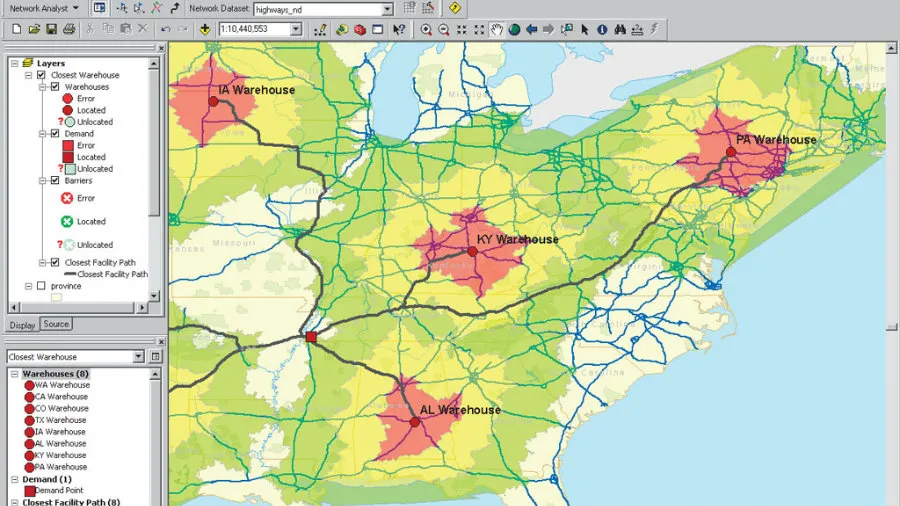Image resolution: width=900 pixels, height=506 pixels.
Task: Select KY Warehouse in the list
Action: click(x=61, y=455)
